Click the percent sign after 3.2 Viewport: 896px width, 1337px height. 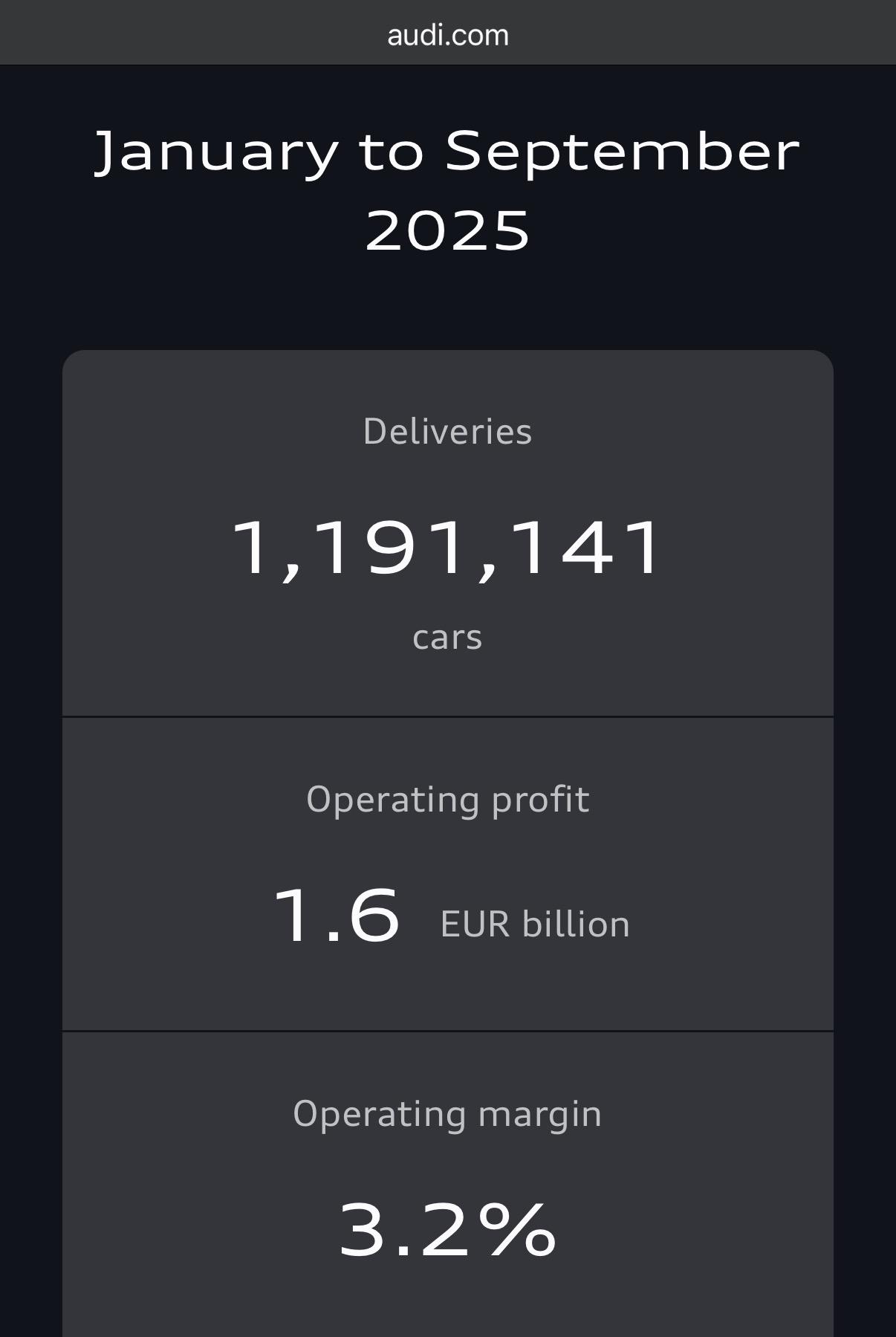[517, 1230]
